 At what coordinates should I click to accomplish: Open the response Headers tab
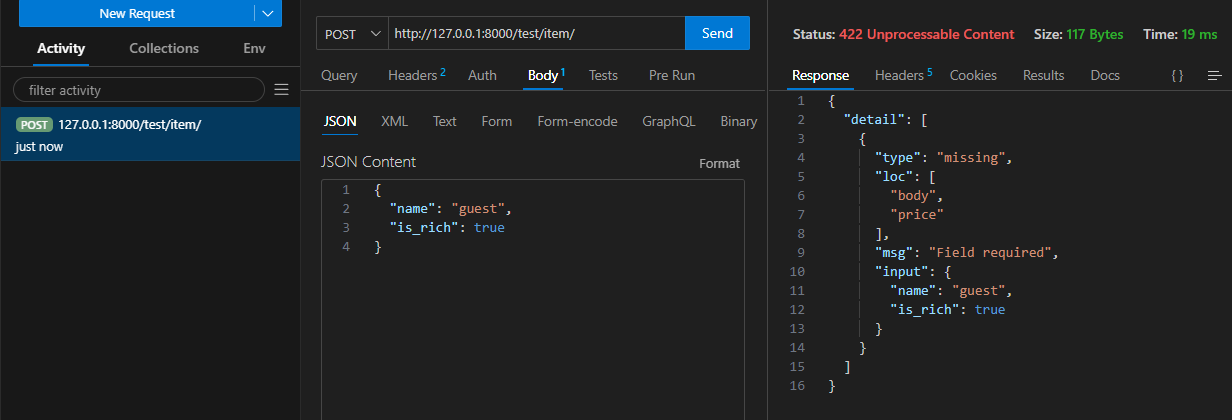coord(903,75)
